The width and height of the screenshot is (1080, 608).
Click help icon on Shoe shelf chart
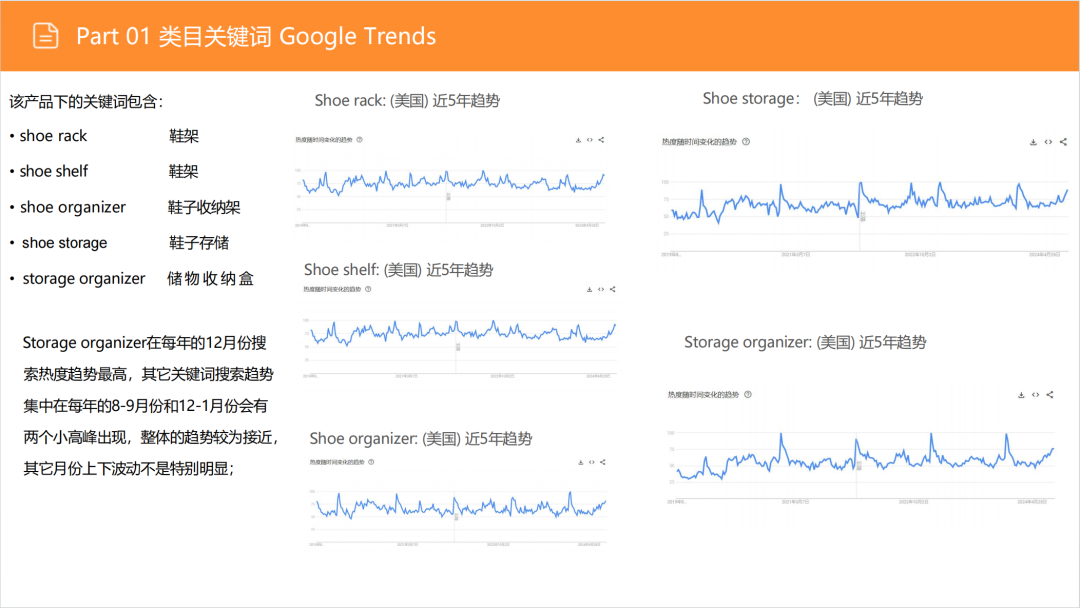point(367,289)
